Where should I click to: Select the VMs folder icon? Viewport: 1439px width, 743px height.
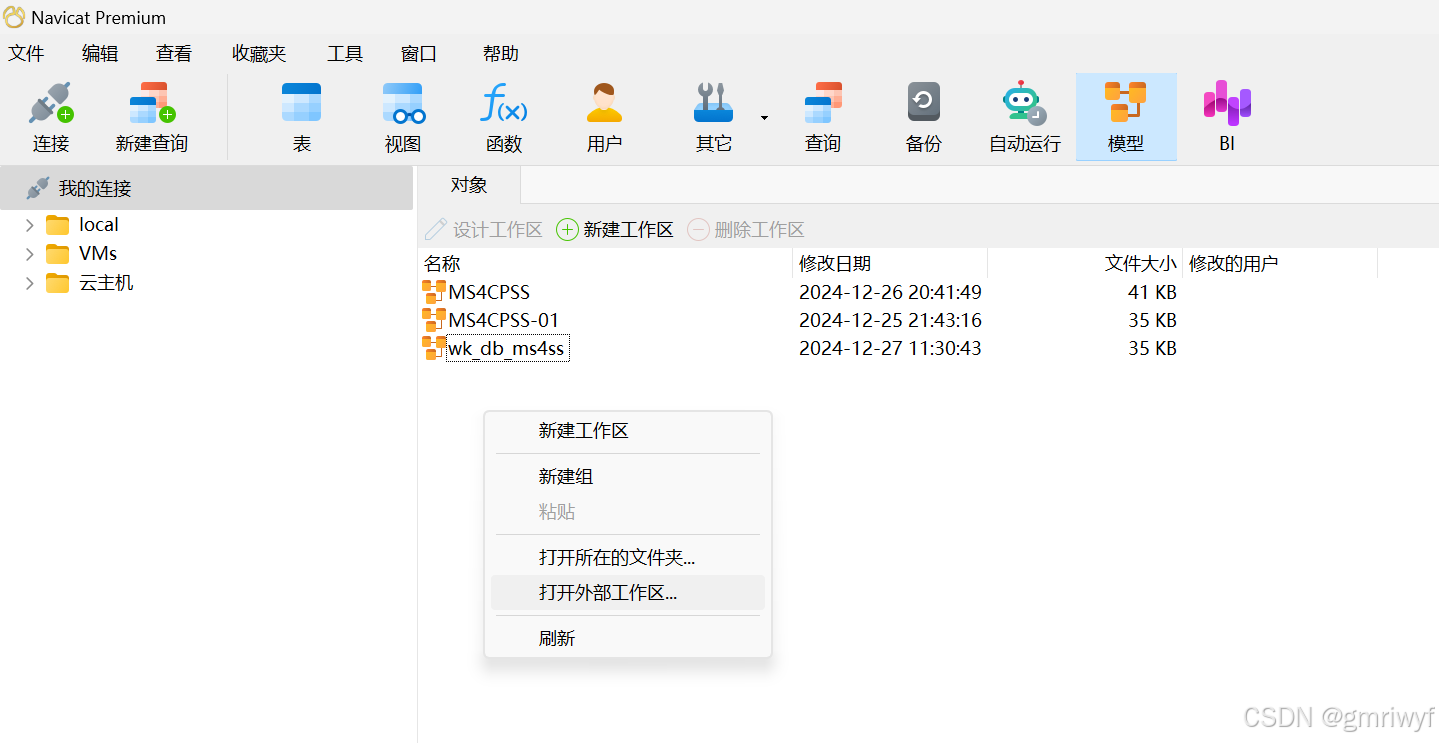(58, 254)
